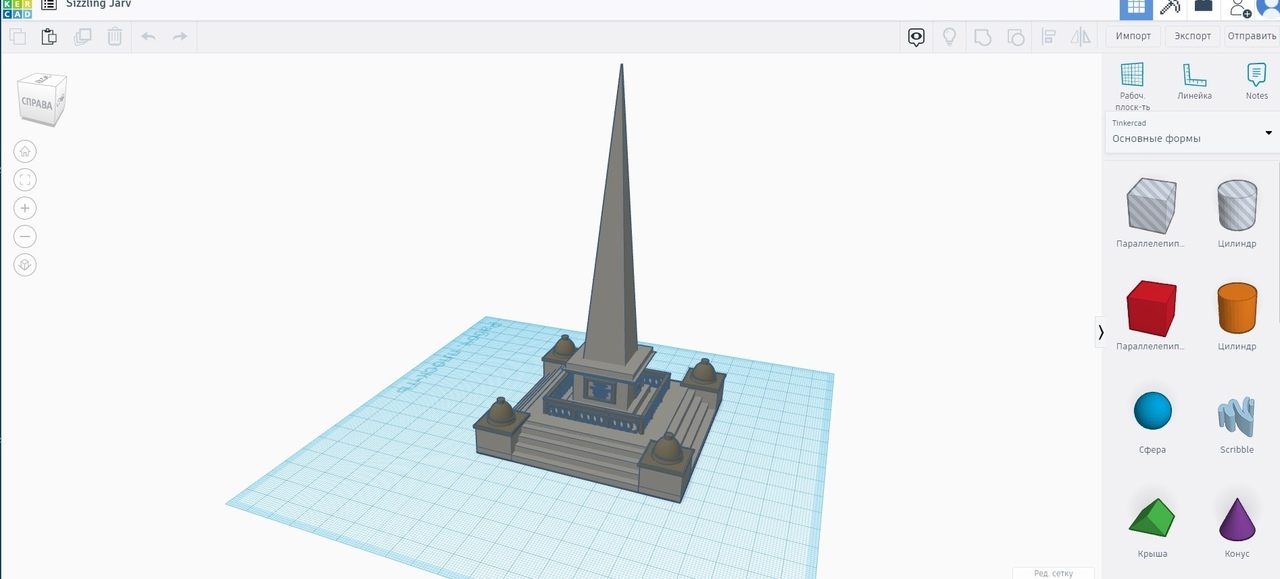Click the Ред. сетку edit grid button
Viewport: 1280px width, 579px height.
click(x=1053, y=573)
